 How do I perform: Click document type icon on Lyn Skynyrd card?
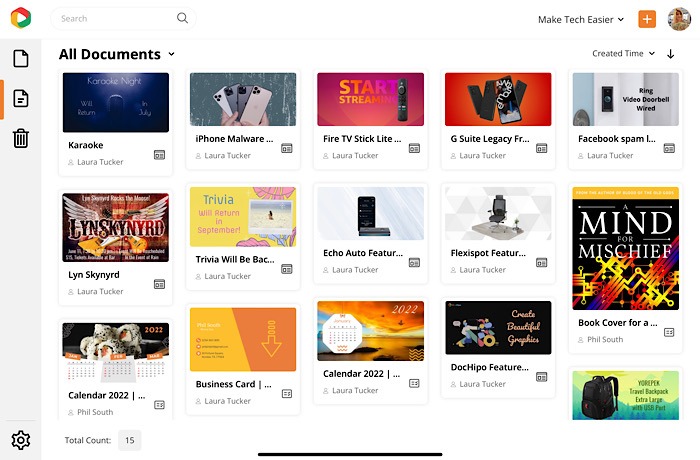(x=159, y=284)
